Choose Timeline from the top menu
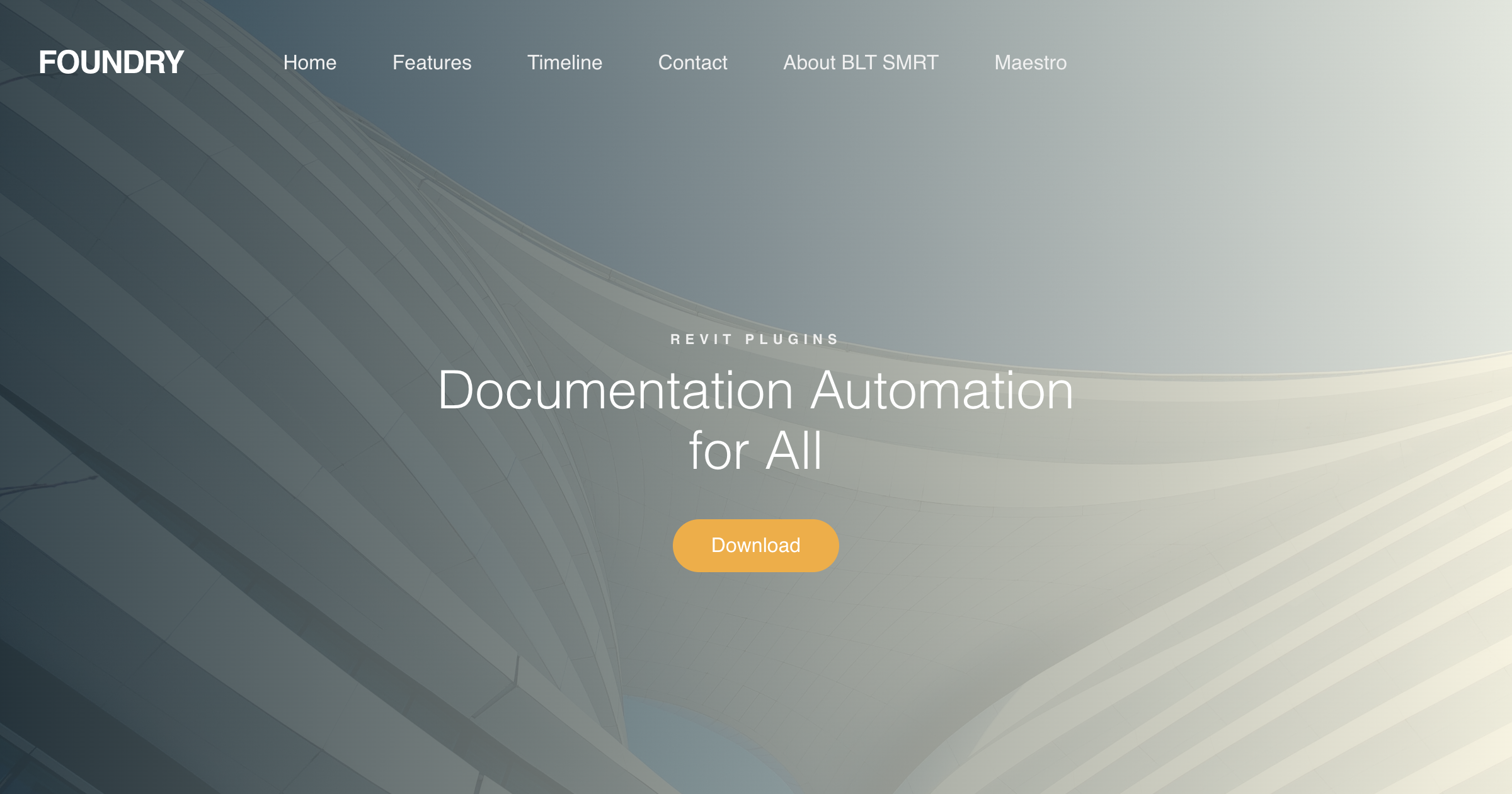 (564, 62)
